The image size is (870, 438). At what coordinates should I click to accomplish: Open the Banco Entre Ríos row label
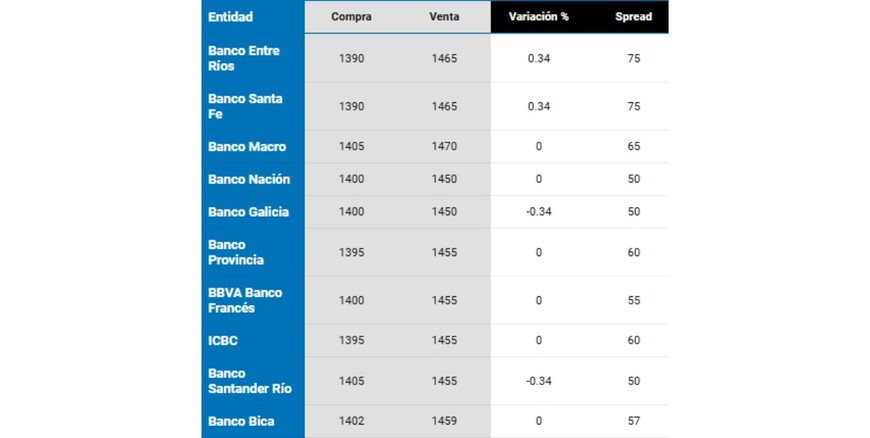click(x=244, y=58)
